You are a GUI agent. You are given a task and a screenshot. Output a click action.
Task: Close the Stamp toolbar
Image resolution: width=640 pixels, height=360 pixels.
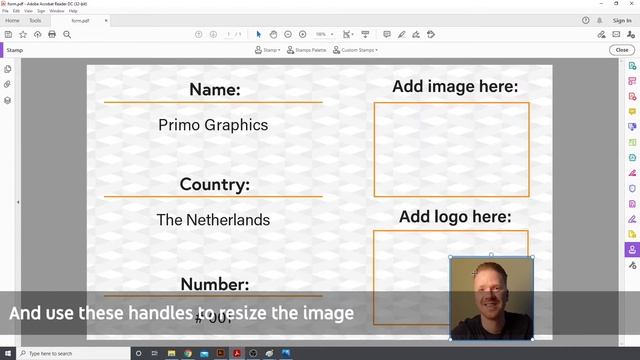click(622, 50)
